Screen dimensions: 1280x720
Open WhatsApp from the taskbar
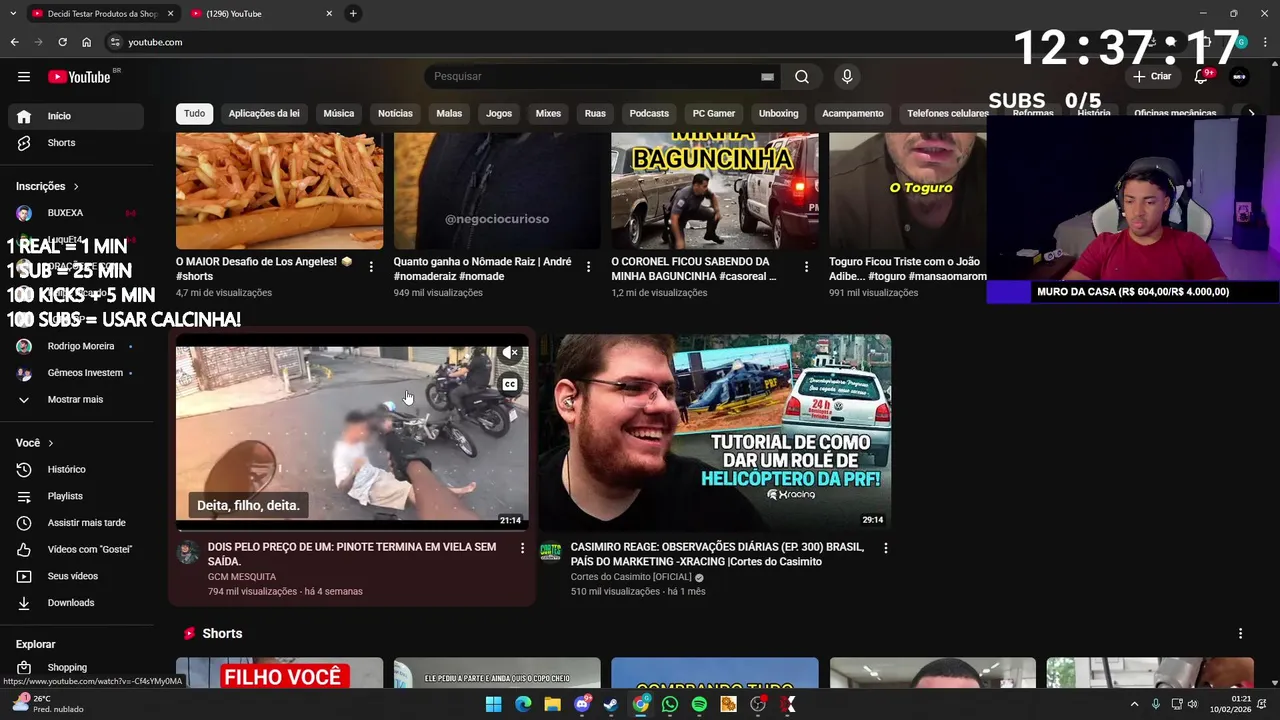point(670,704)
